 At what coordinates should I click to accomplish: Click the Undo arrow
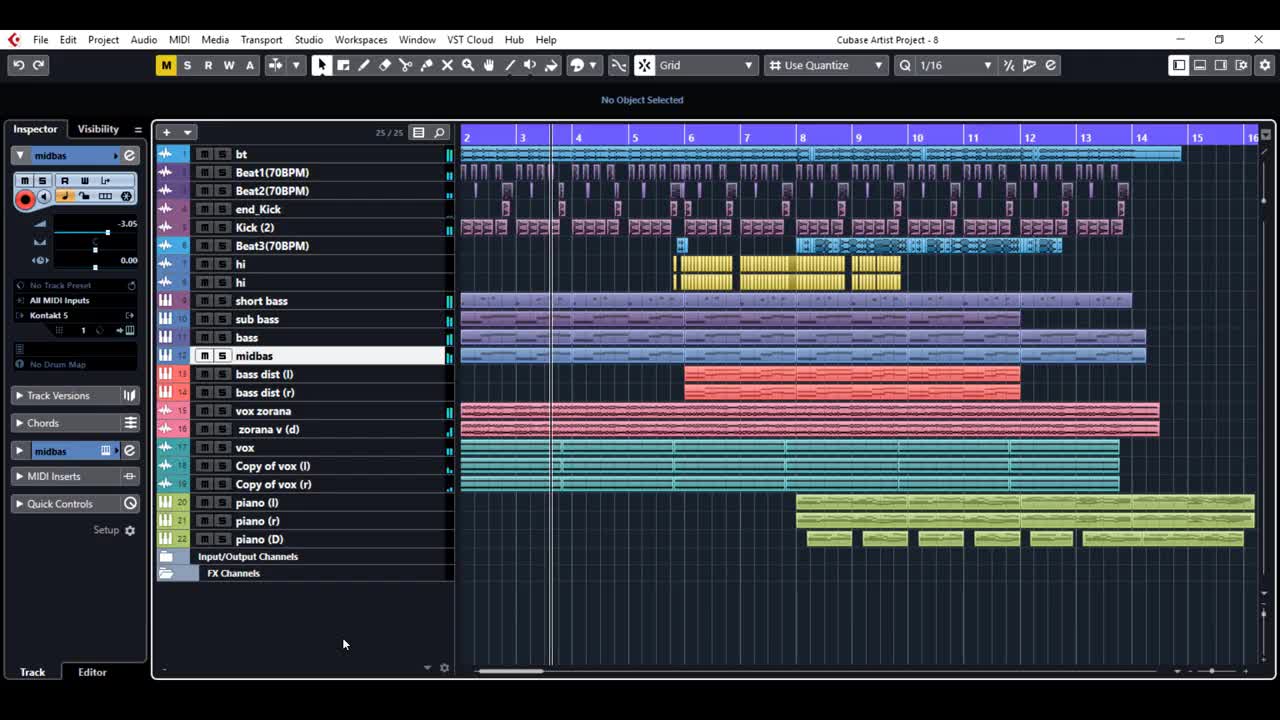point(18,65)
